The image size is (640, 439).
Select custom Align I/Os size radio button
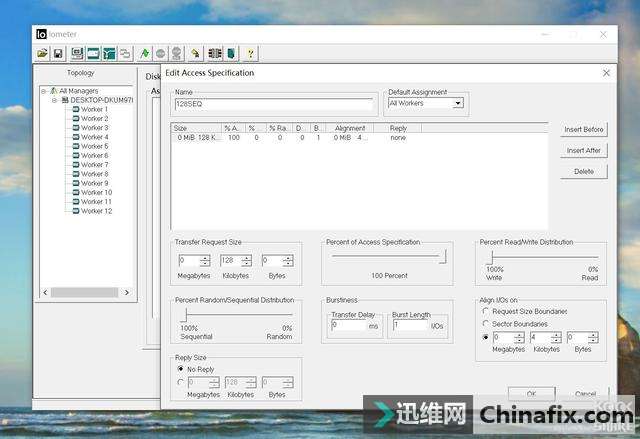(485, 337)
